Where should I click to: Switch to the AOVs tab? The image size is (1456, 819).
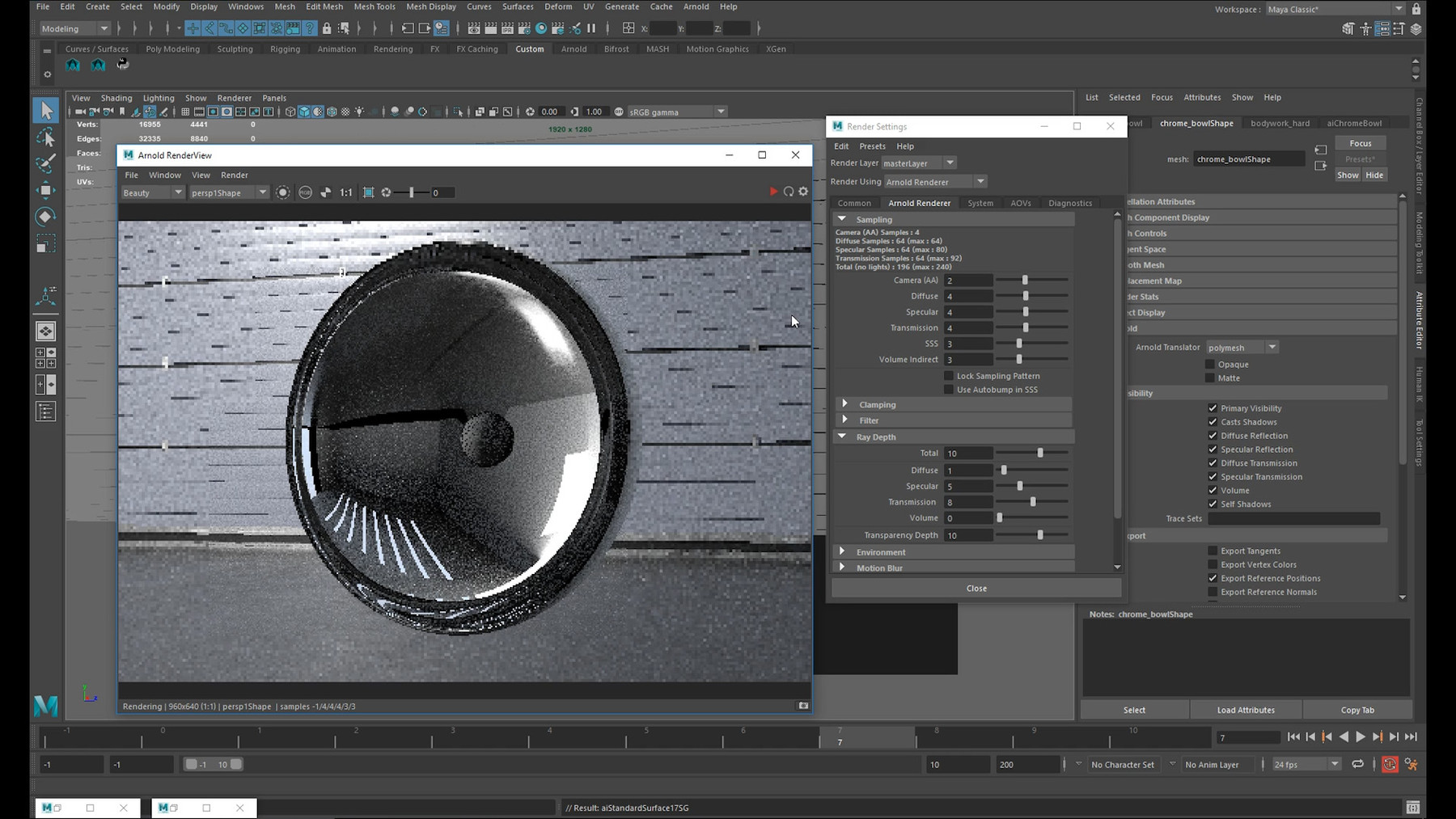1020,203
